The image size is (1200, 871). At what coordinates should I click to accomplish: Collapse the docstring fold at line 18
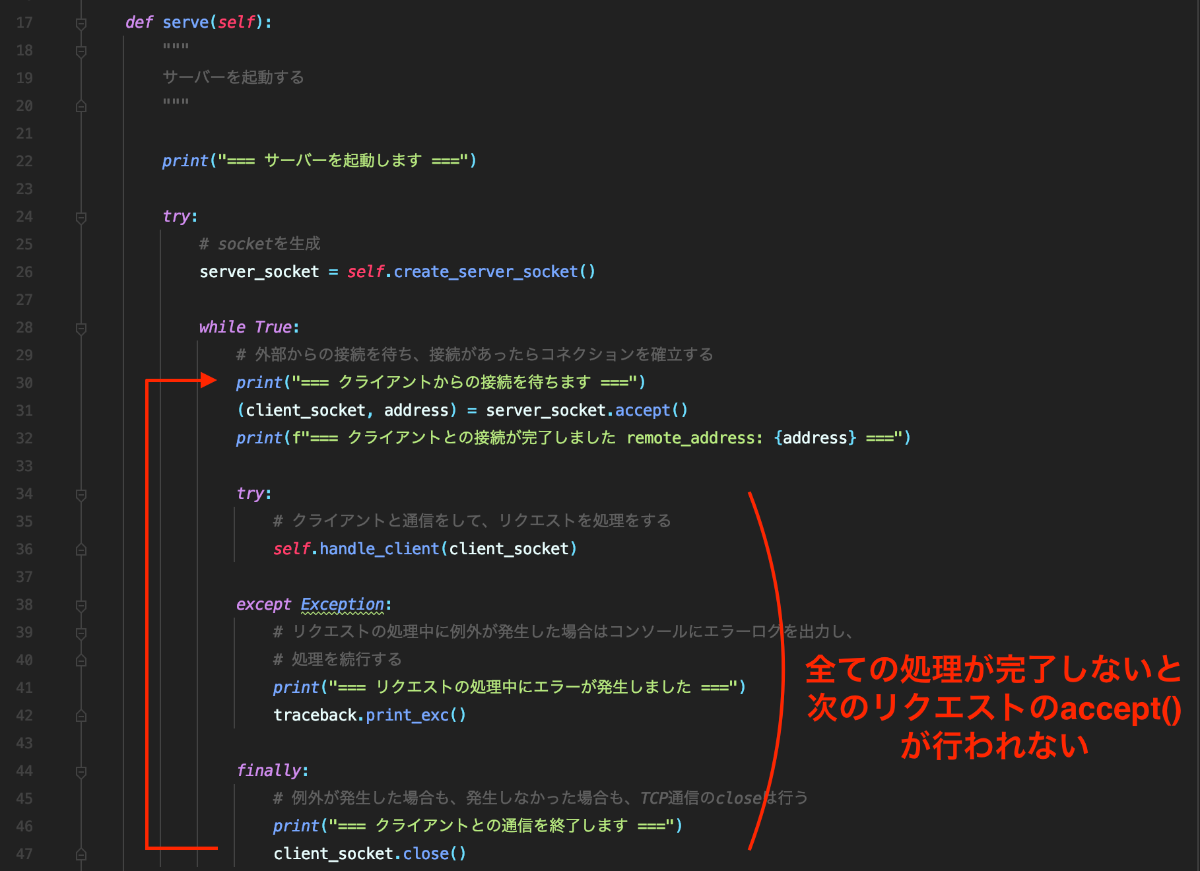[82, 50]
